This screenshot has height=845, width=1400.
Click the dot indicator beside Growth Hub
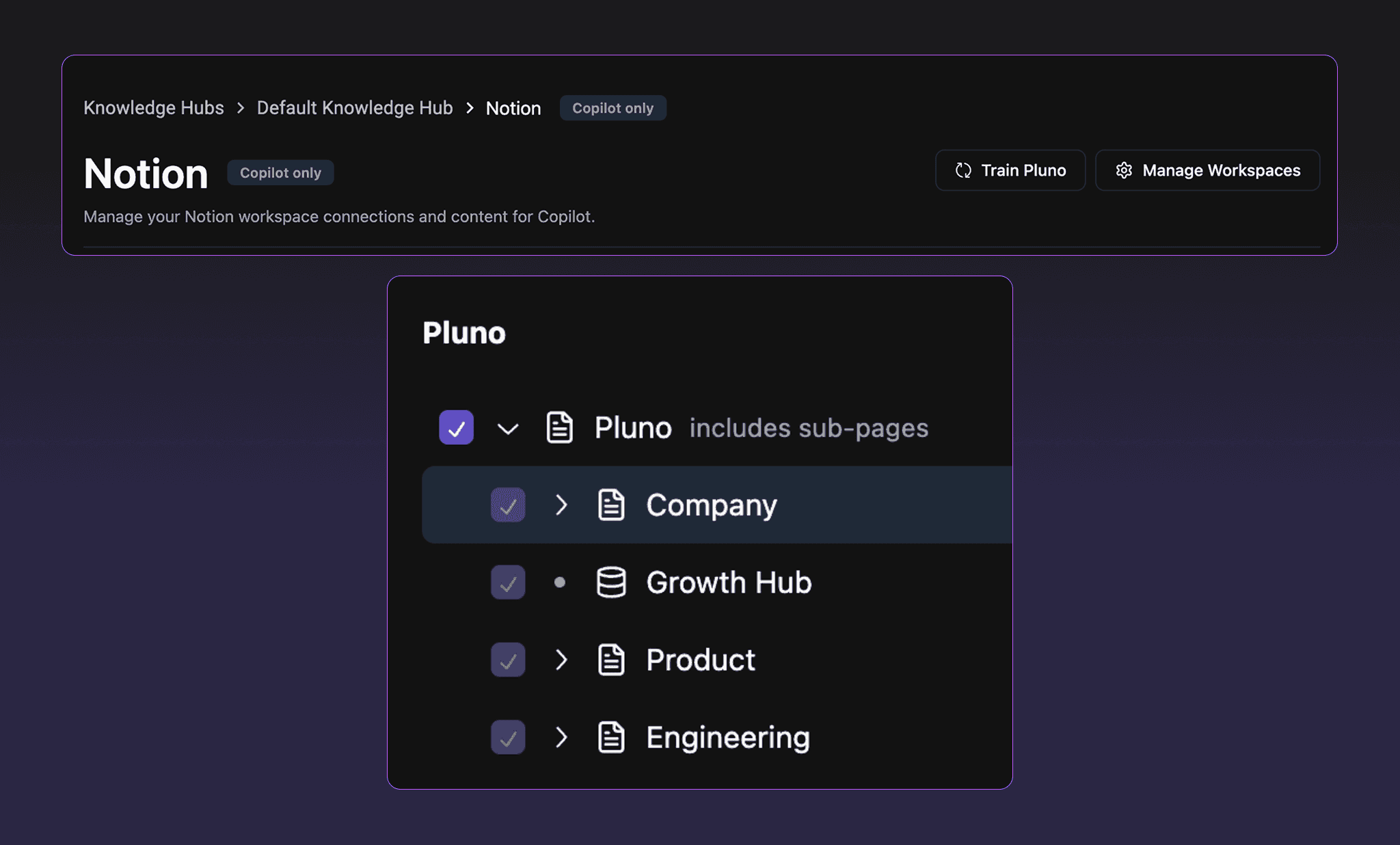coord(561,582)
